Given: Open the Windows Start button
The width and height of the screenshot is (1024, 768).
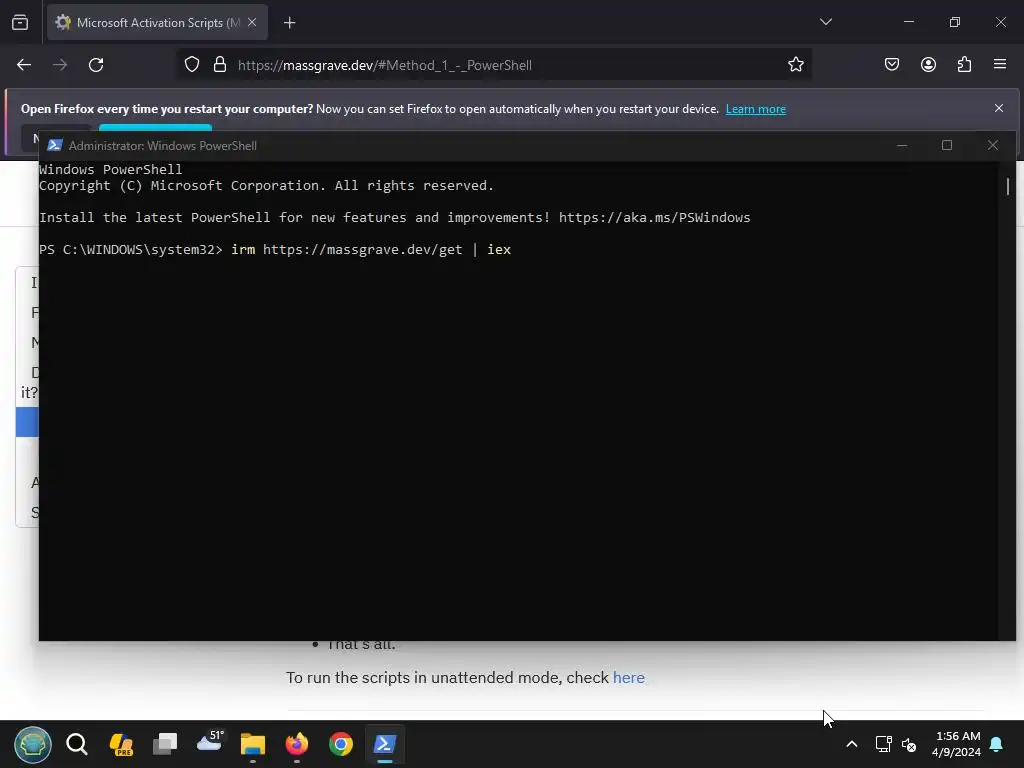Looking at the screenshot, I should (33, 744).
